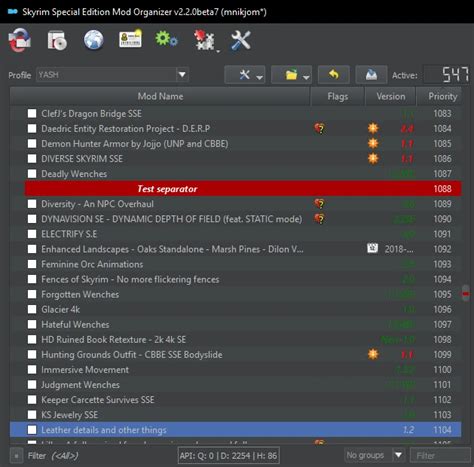Click the calendar version icon on Enhanced Landscapes
474x467 pixels.
[372, 248]
